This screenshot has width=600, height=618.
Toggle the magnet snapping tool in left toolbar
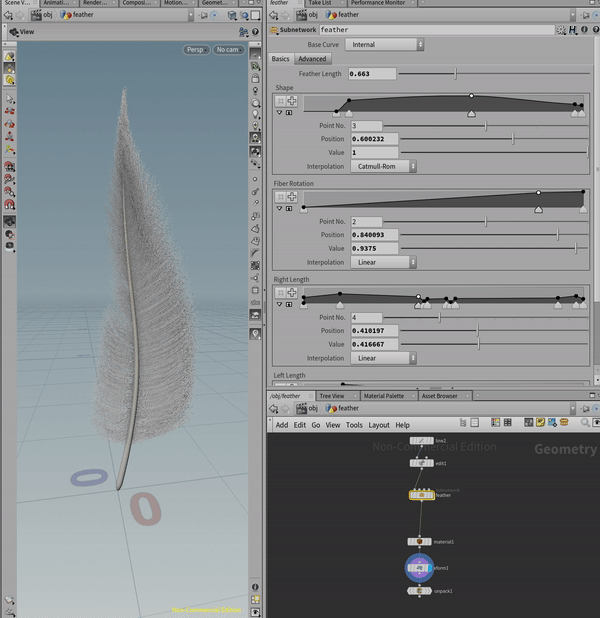(x=9, y=205)
